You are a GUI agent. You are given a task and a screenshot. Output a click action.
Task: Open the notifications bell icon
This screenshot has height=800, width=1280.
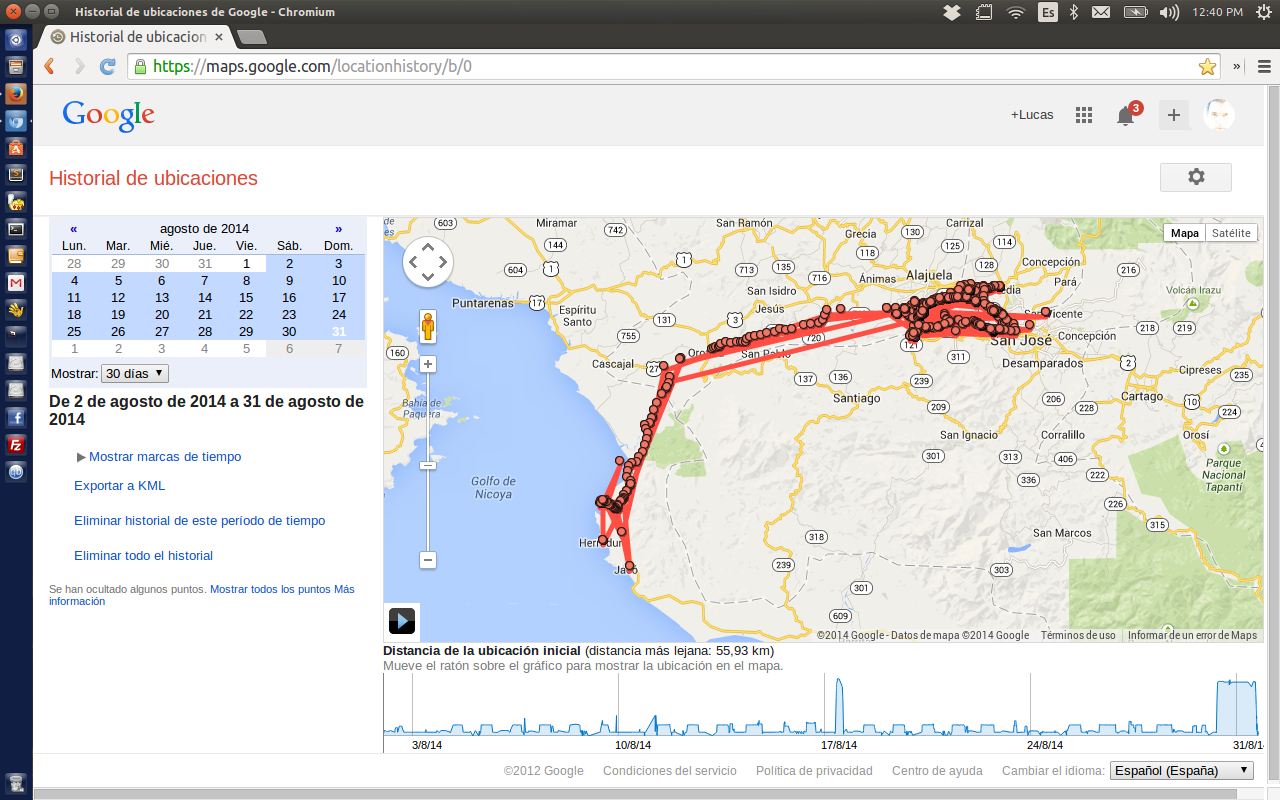tap(1126, 115)
